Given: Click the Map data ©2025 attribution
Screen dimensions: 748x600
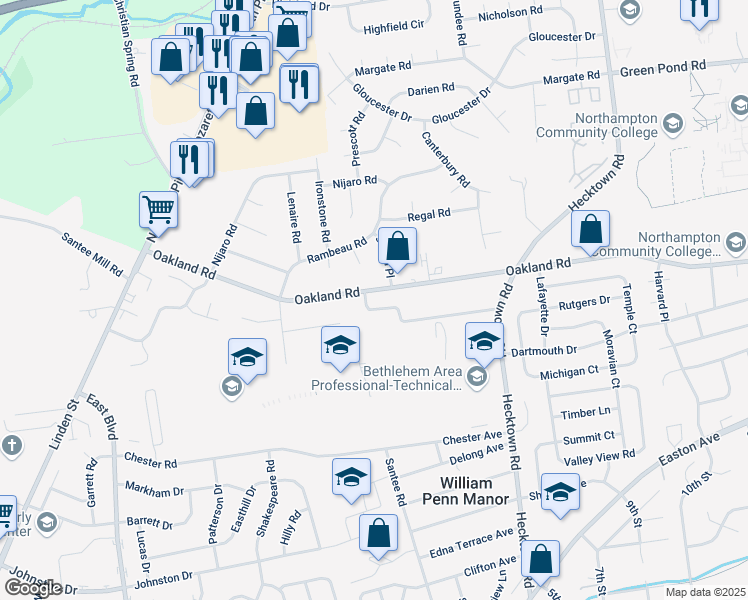Looking at the screenshot, I should 705,593.
